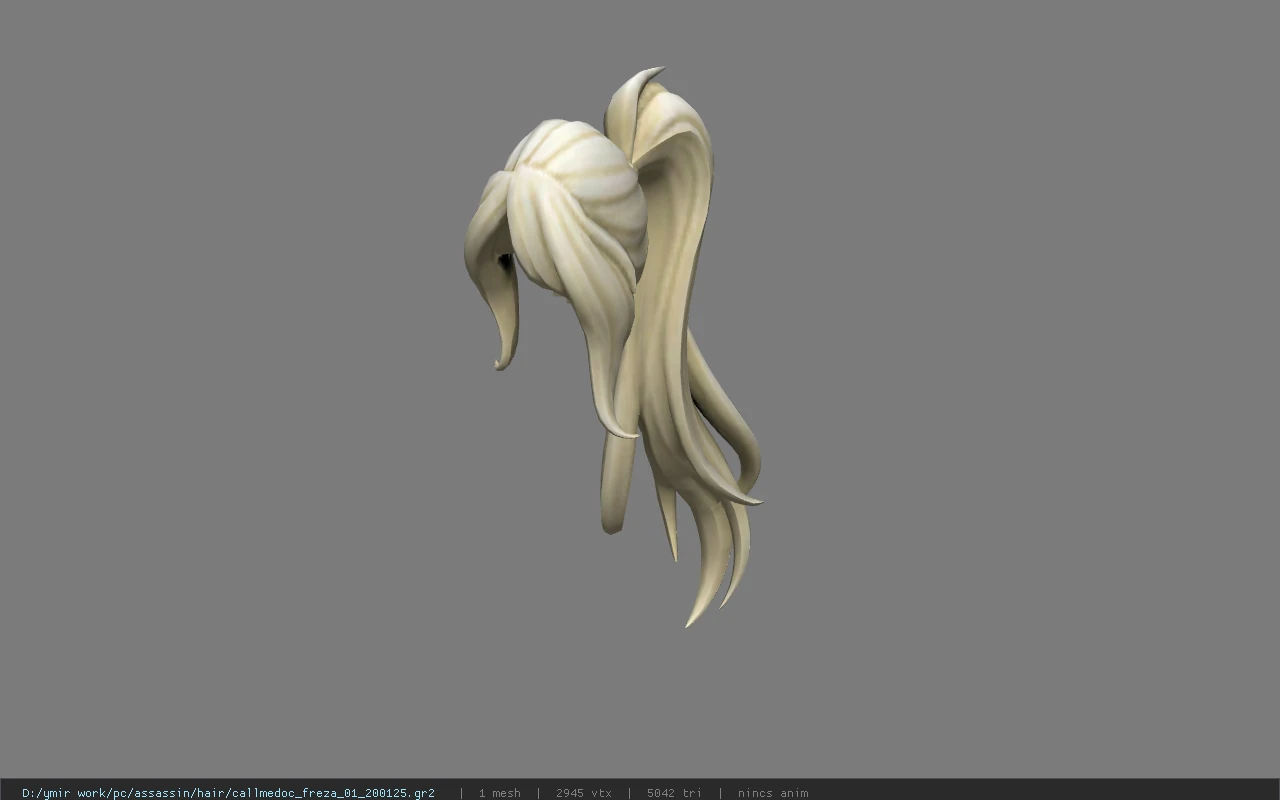Click the '2945 vtx' vertex count
The width and height of the screenshot is (1280, 800).
click(583, 793)
